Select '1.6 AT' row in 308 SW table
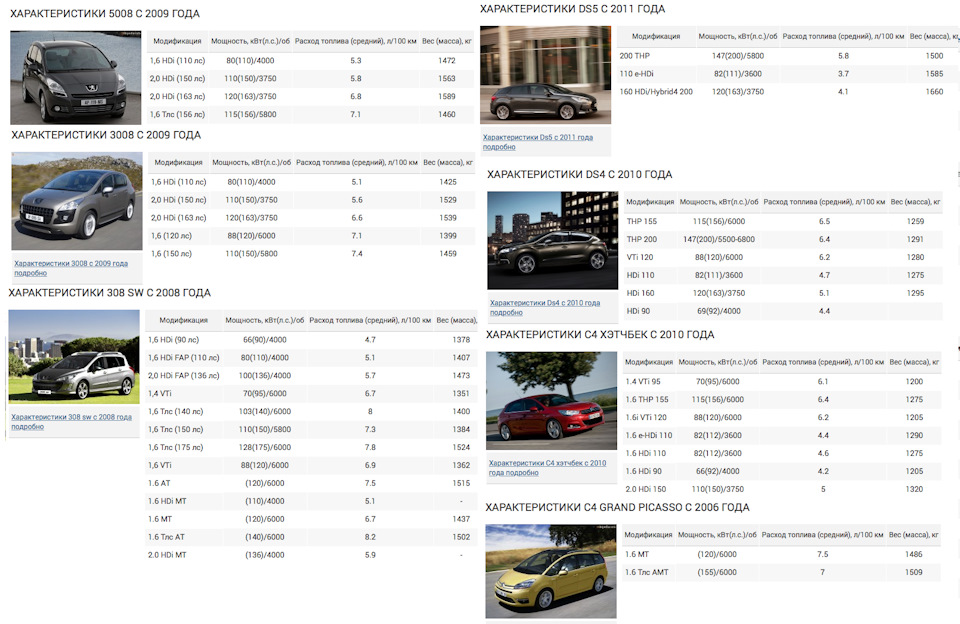The width and height of the screenshot is (960, 624). point(311,483)
